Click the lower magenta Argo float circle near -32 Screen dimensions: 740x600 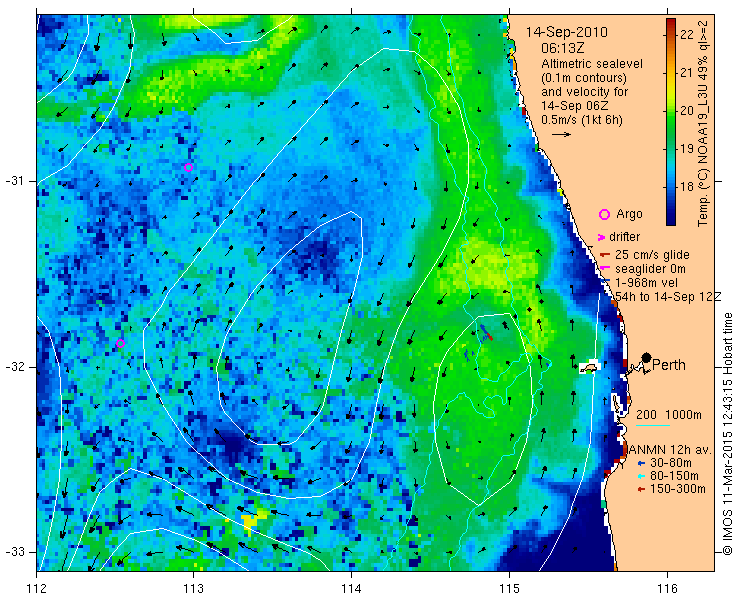(x=120, y=343)
